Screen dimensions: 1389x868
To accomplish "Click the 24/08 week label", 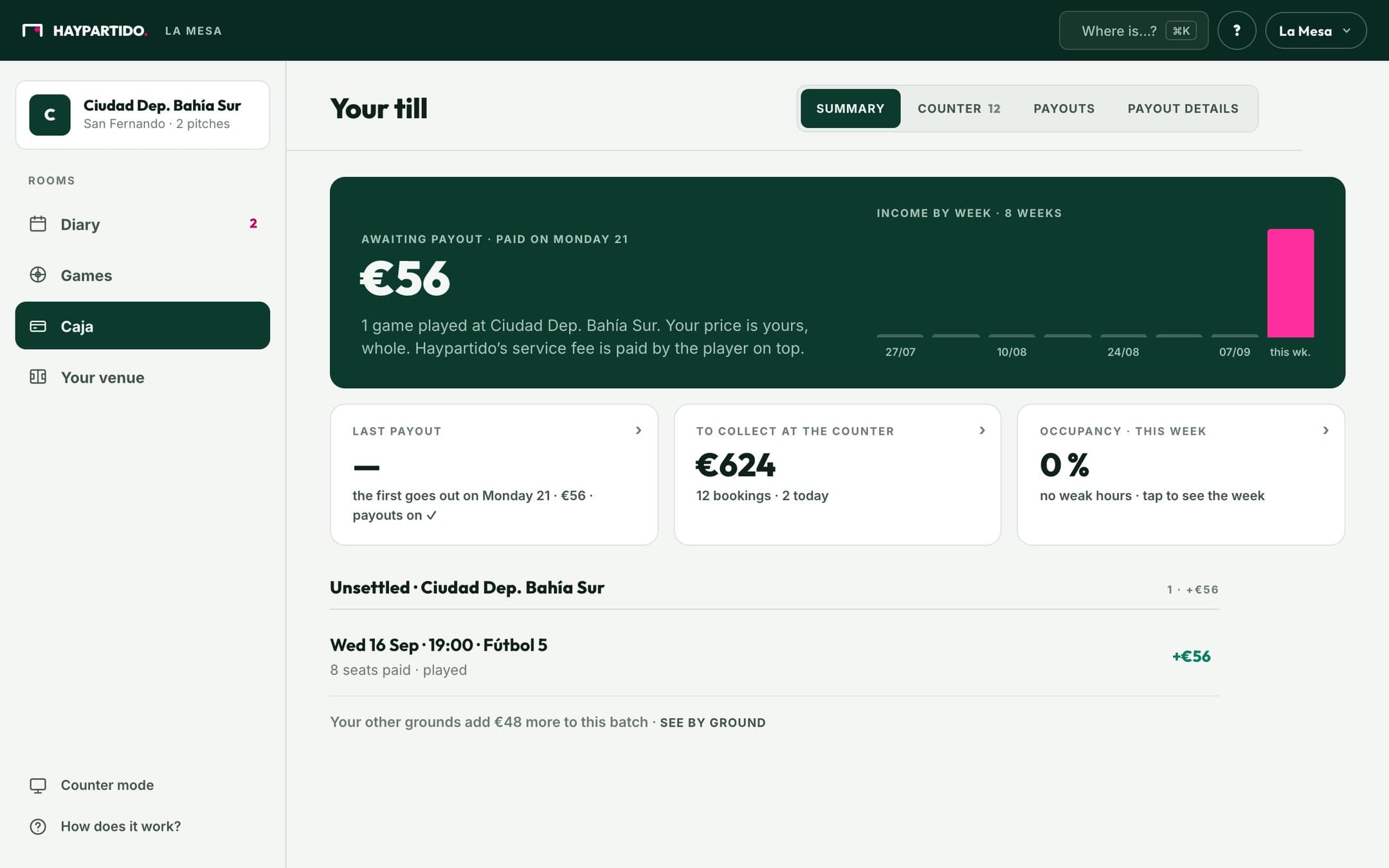I will coord(1123,352).
